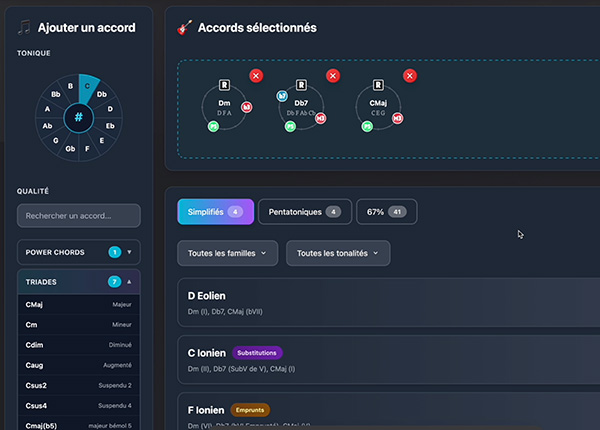600x430 pixels.
Task: Open the Toutes les familles dropdown
Action: [227, 253]
